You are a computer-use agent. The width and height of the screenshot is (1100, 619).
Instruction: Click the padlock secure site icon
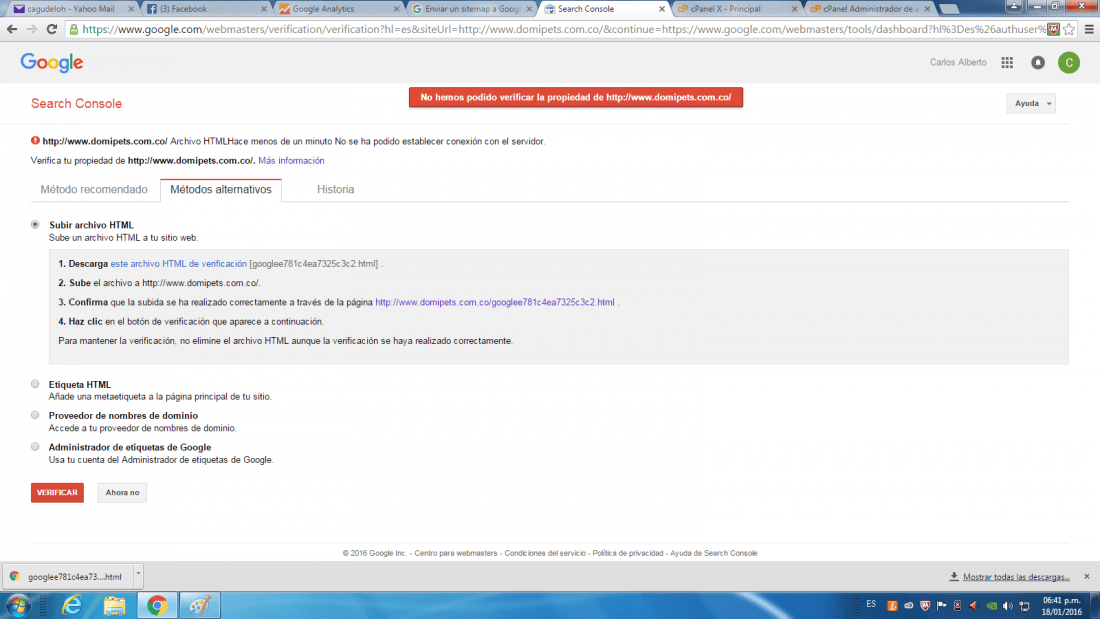74,29
